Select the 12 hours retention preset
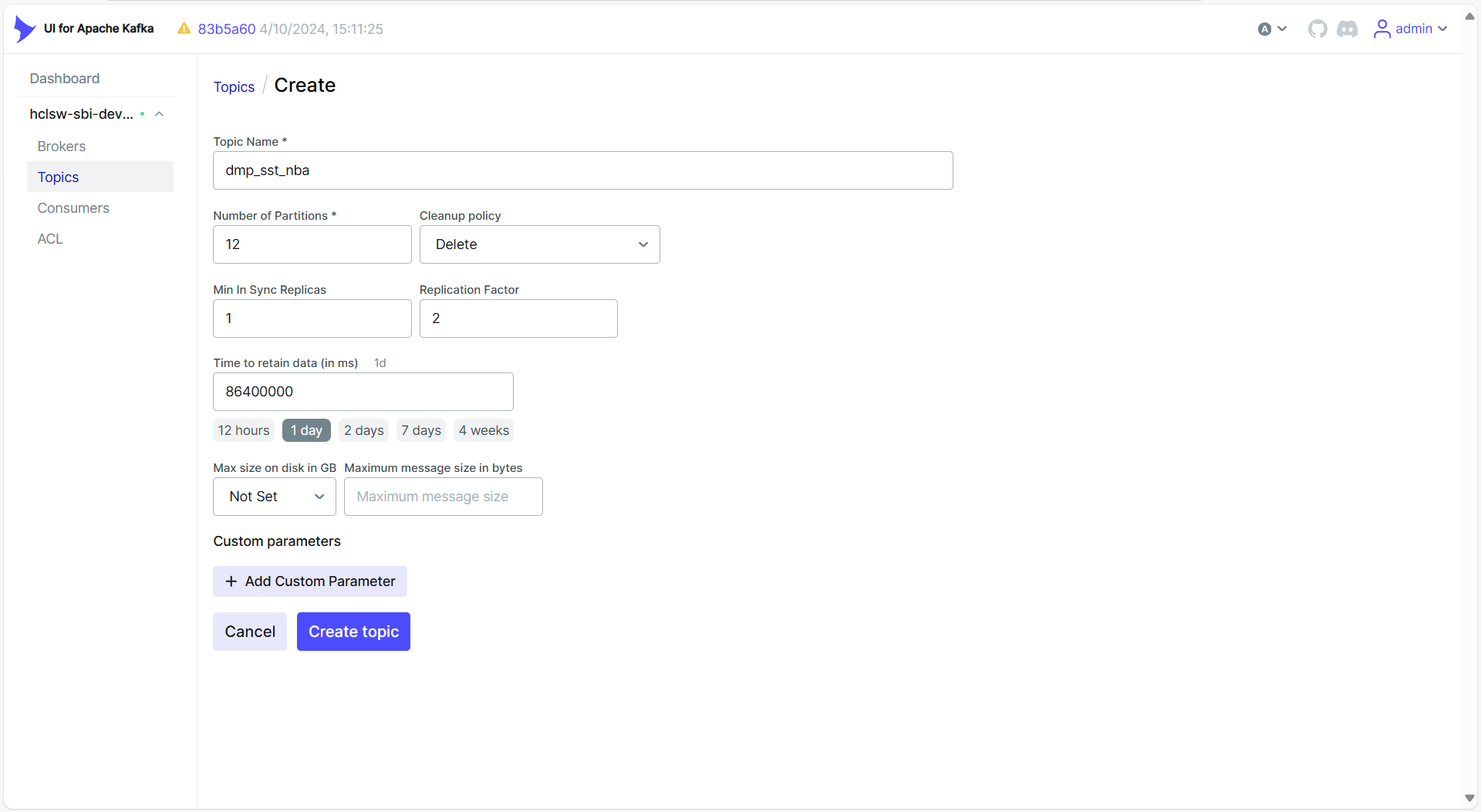Image resolution: width=1481 pixels, height=812 pixels. pos(243,430)
